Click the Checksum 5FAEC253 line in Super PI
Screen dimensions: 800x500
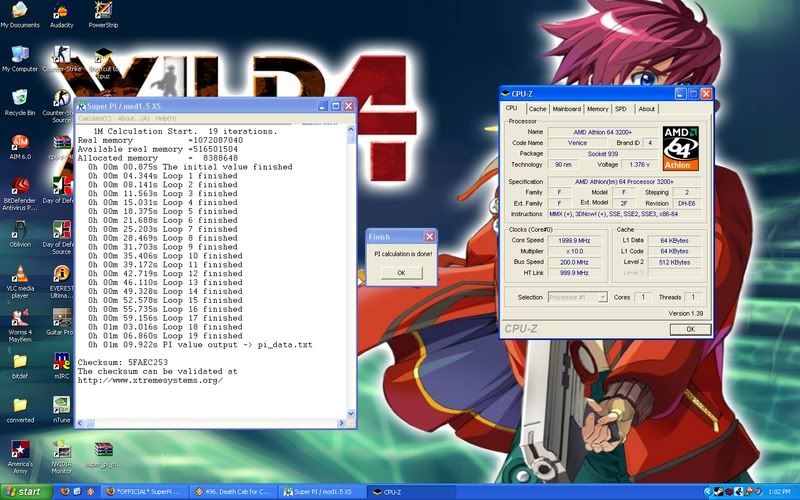click(x=122, y=362)
